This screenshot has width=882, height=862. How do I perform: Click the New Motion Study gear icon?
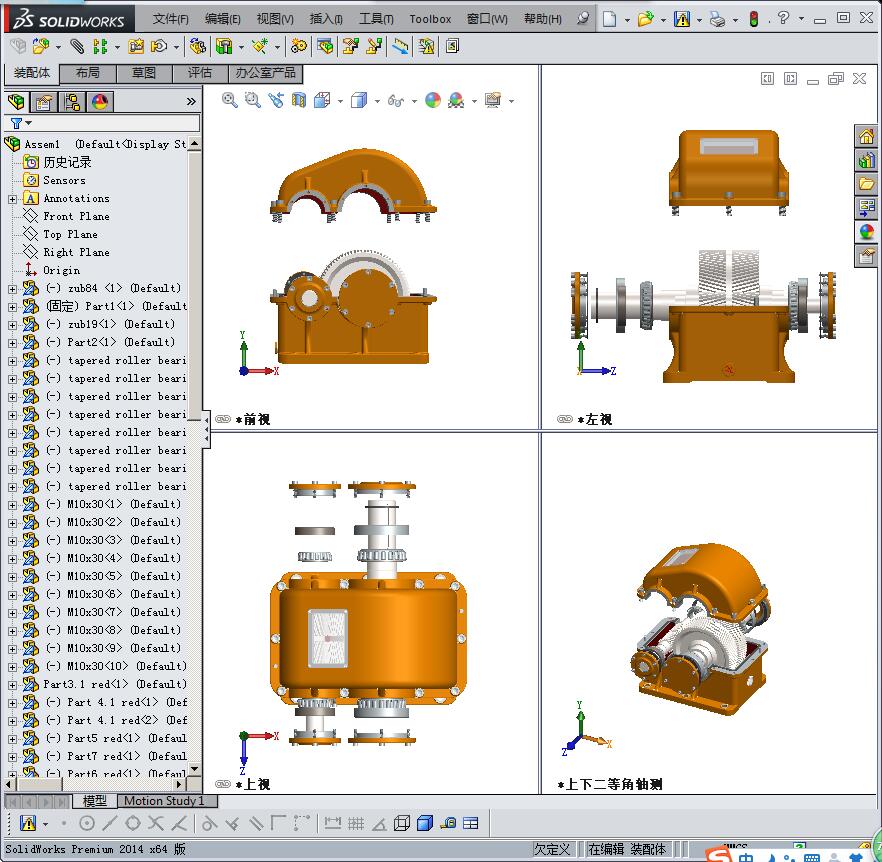[x=298, y=46]
